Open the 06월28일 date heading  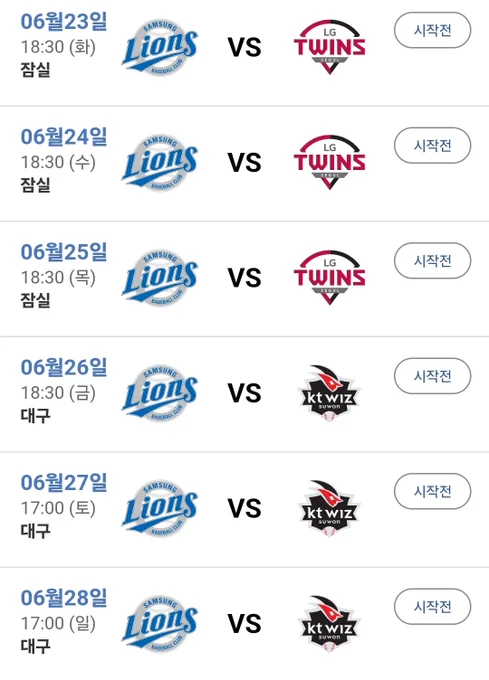(x=64, y=598)
